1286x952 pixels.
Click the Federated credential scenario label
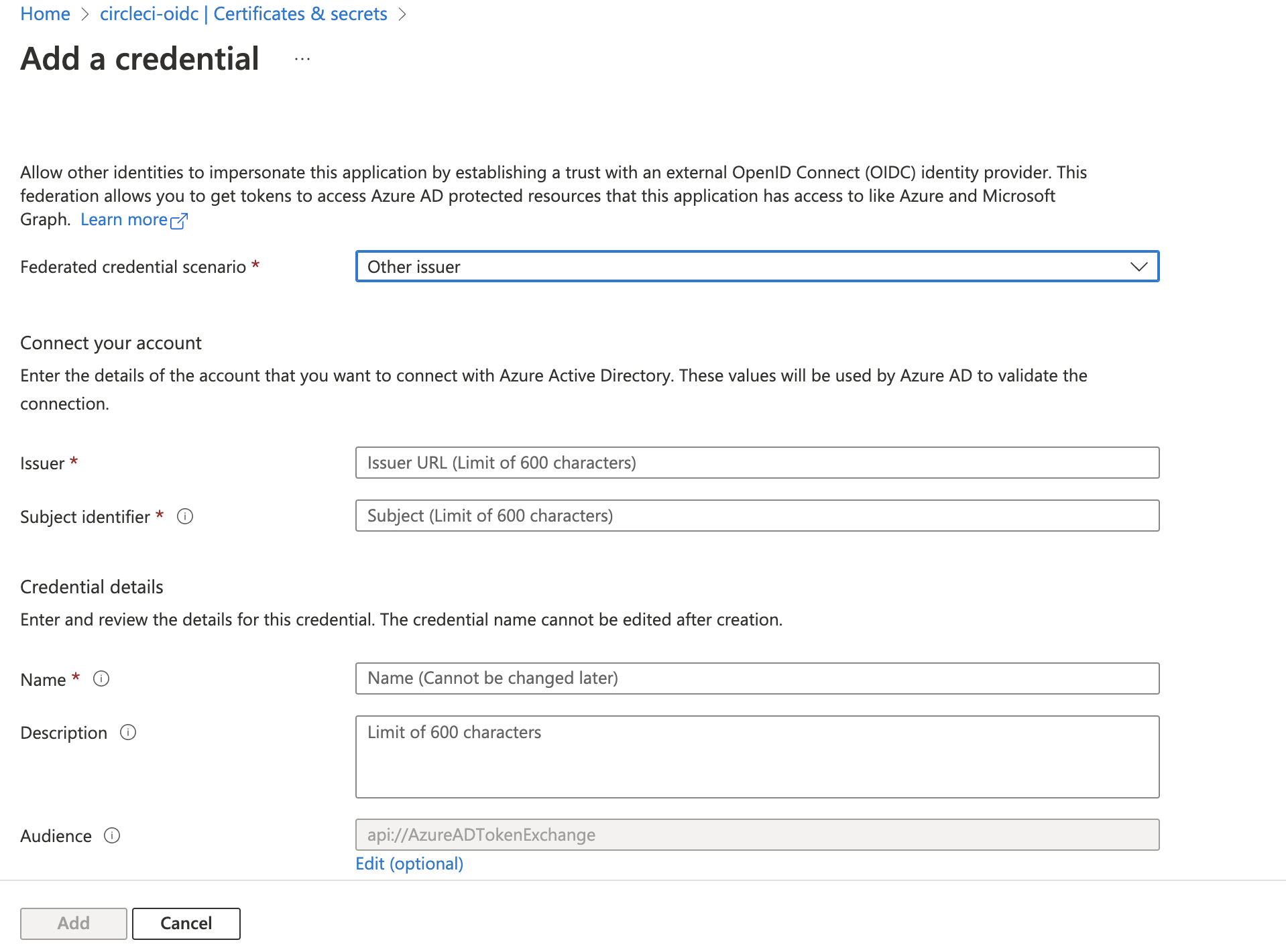click(133, 267)
